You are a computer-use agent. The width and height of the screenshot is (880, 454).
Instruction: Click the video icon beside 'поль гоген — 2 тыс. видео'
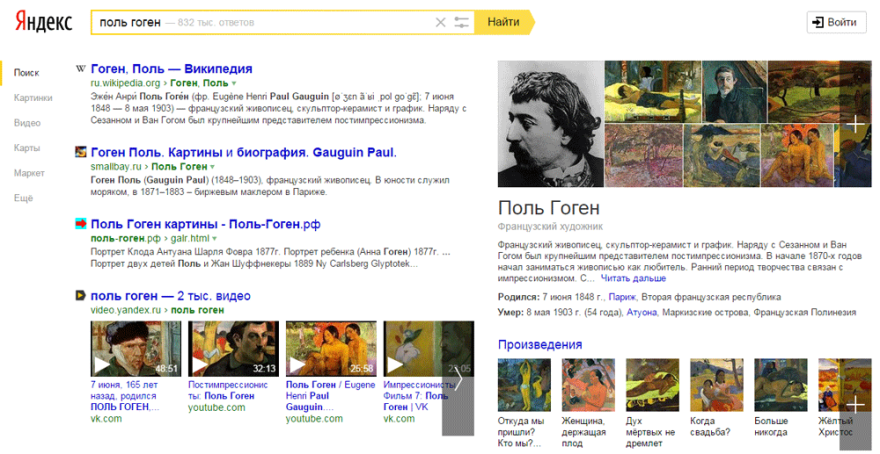point(81,296)
